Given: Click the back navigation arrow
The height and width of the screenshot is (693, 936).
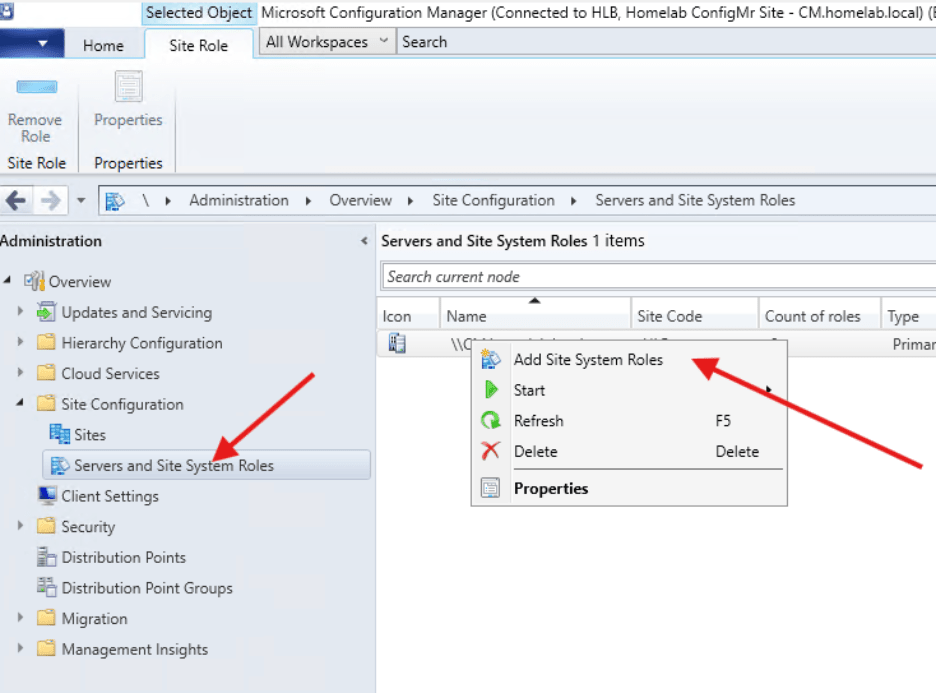Looking at the screenshot, I should pyautogui.click(x=16, y=200).
